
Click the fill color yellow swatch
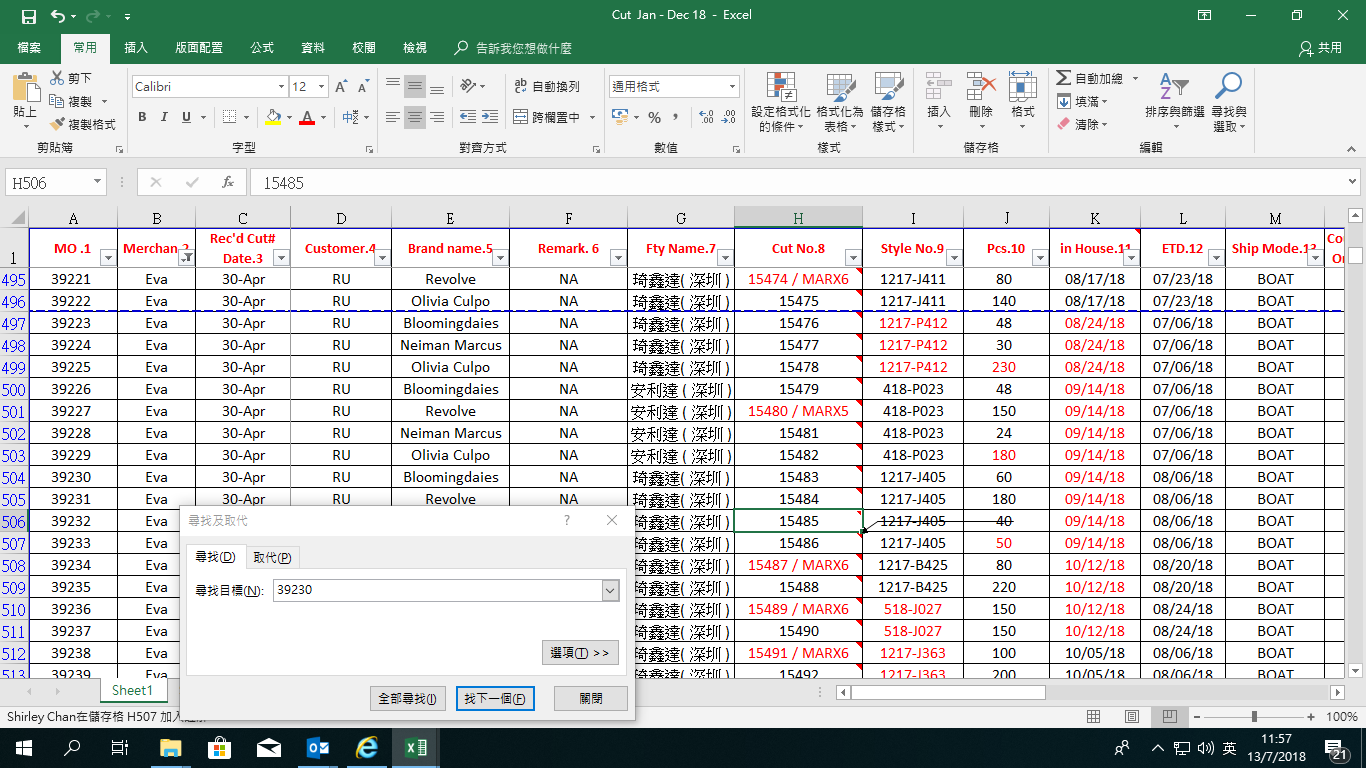click(x=274, y=117)
